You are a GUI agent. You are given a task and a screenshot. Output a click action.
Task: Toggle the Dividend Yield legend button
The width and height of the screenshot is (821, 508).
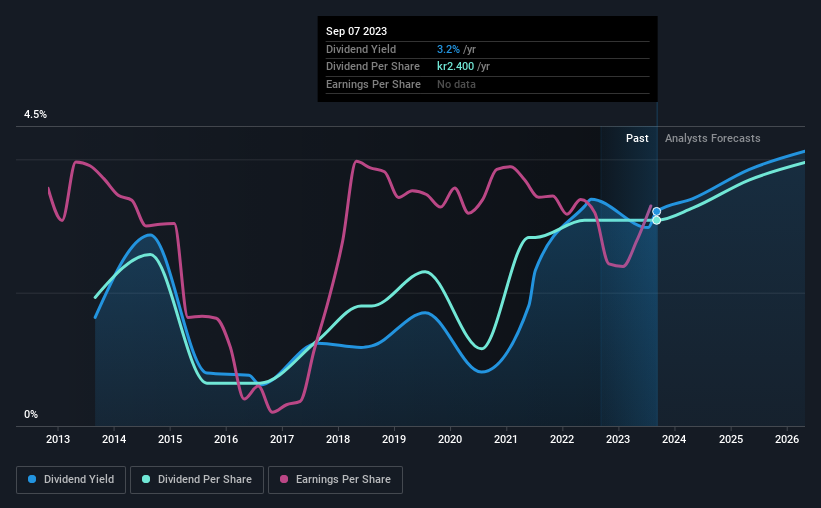pyautogui.click(x=71, y=480)
